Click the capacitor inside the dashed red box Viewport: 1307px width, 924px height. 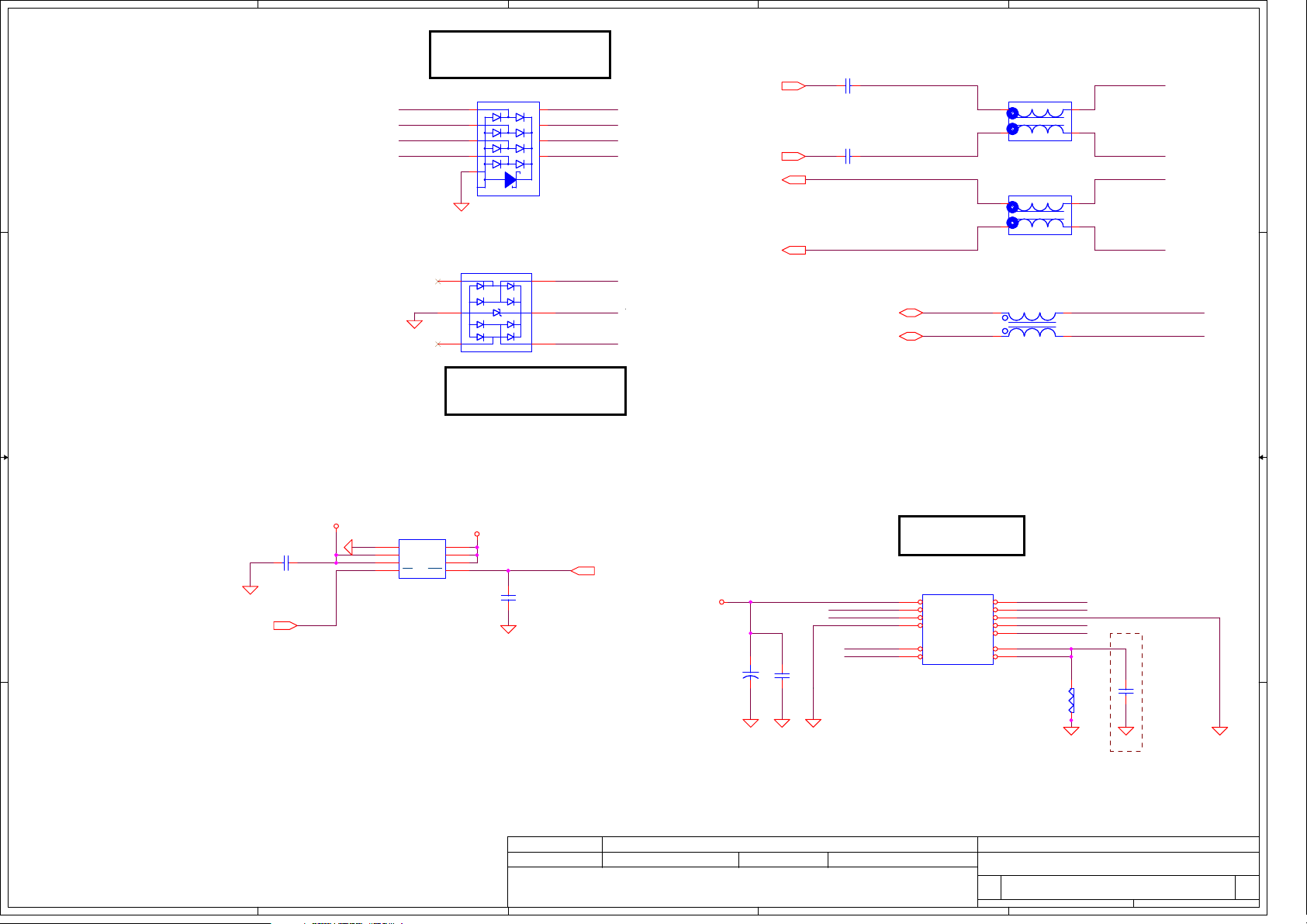click(1126, 690)
